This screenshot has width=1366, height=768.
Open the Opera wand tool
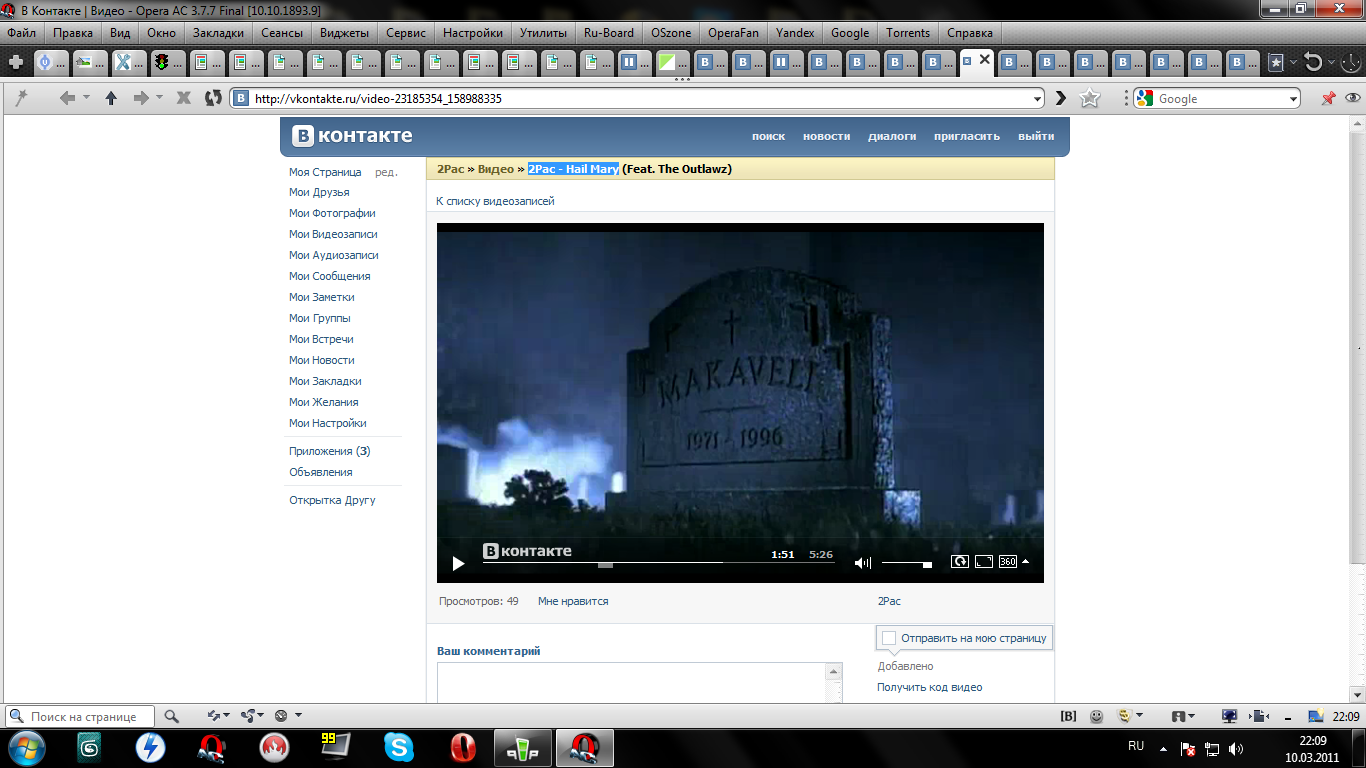click(21, 98)
